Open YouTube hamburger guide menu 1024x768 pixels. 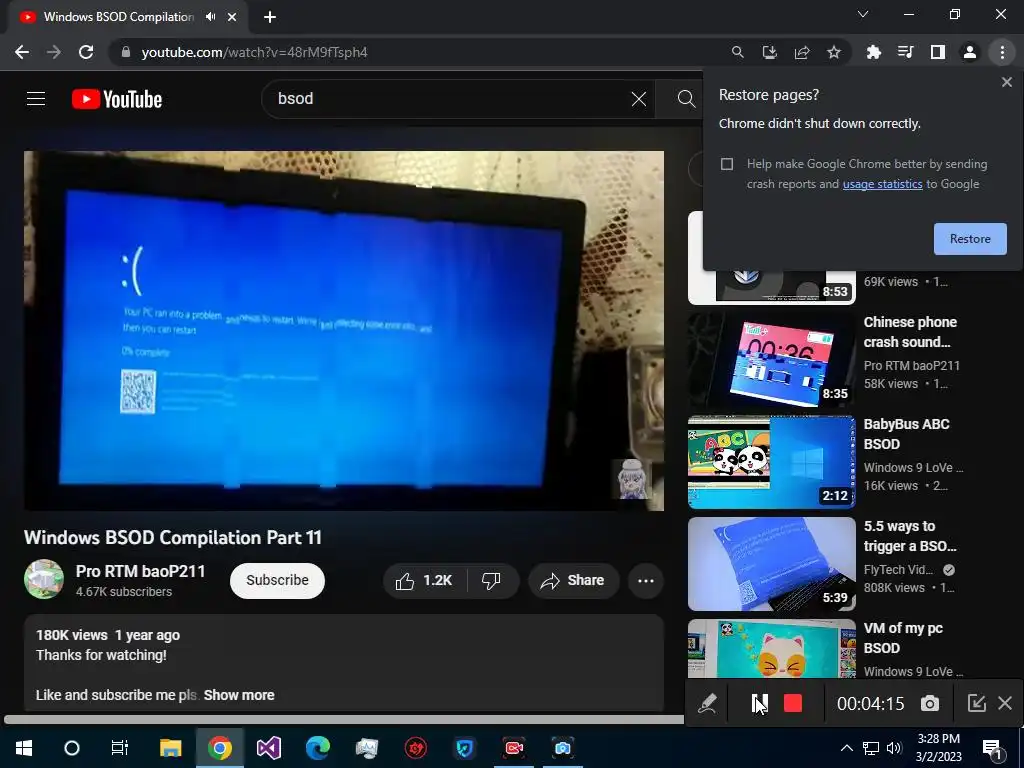click(x=36, y=99)
